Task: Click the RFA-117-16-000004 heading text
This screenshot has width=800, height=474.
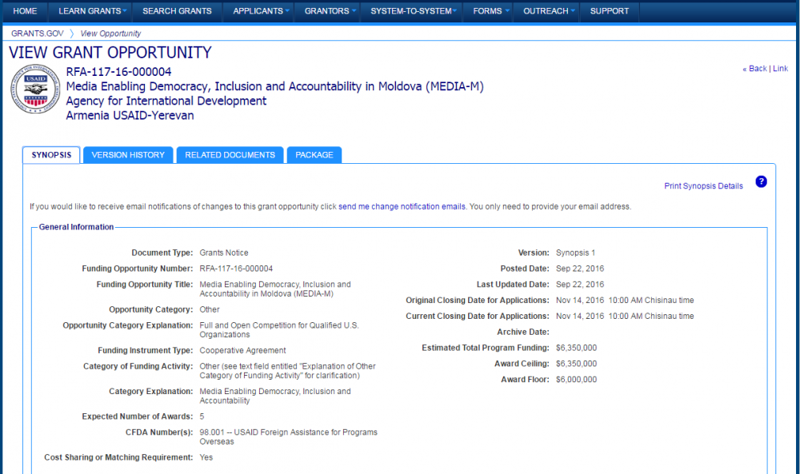Action: click(118, 72)
